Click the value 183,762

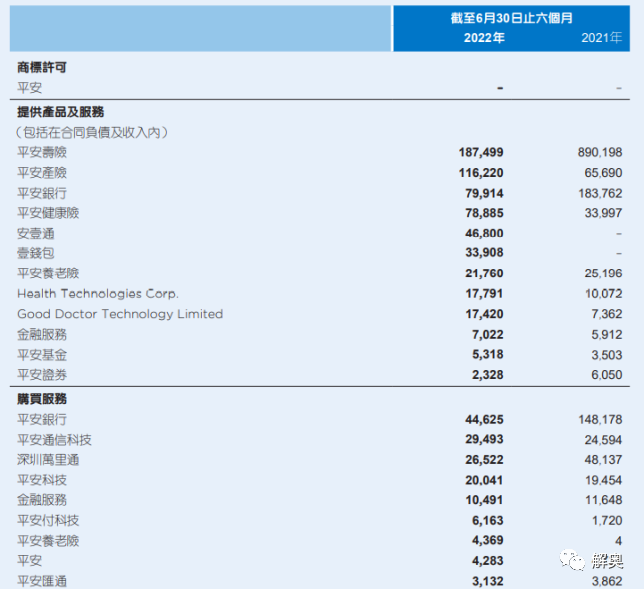[600, 193]
